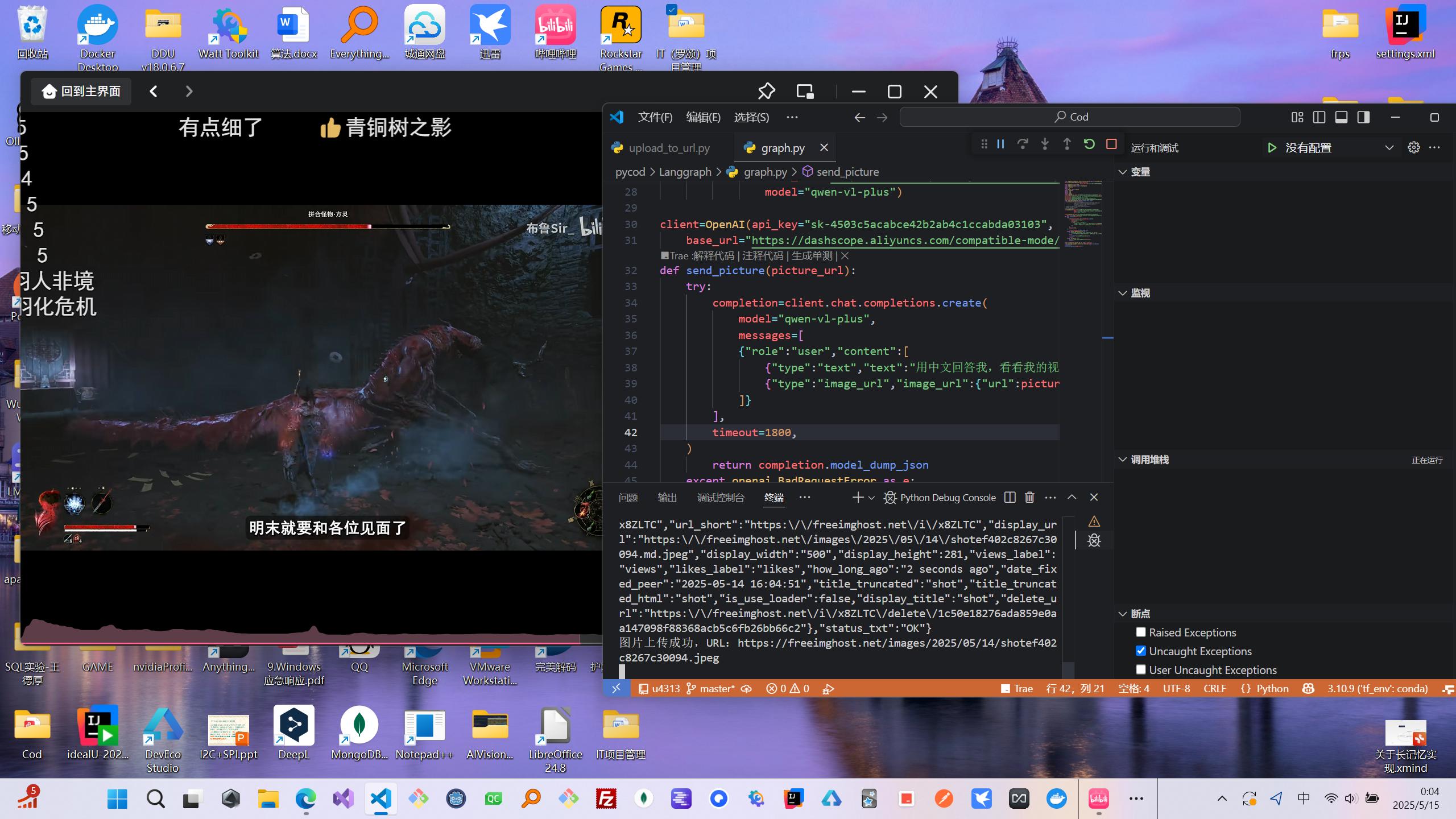
Task: Select the Python language mode in status bar
Action: (x=1272, y=689)
